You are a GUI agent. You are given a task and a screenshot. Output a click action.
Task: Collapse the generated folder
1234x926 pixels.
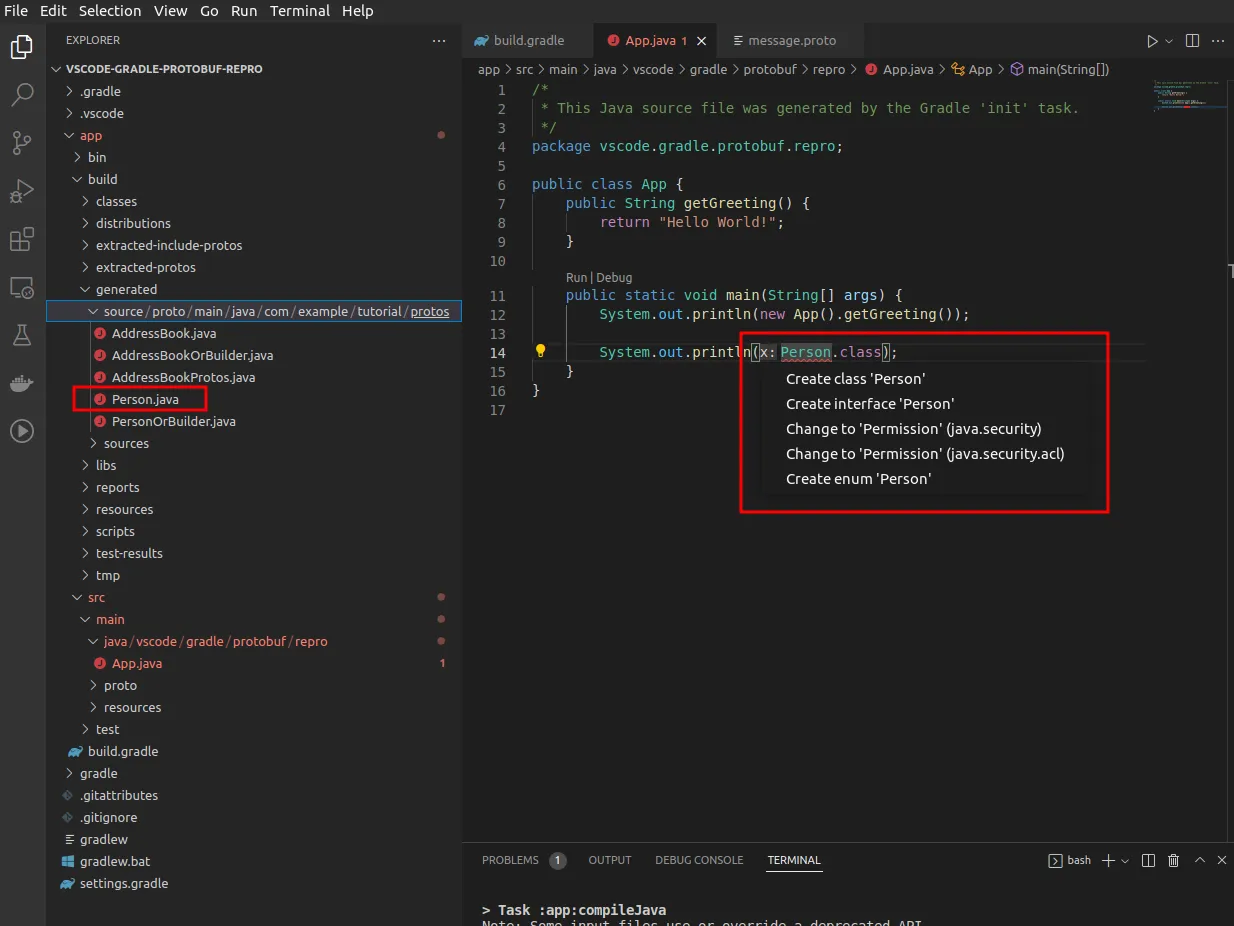click(x=254, y=289)
